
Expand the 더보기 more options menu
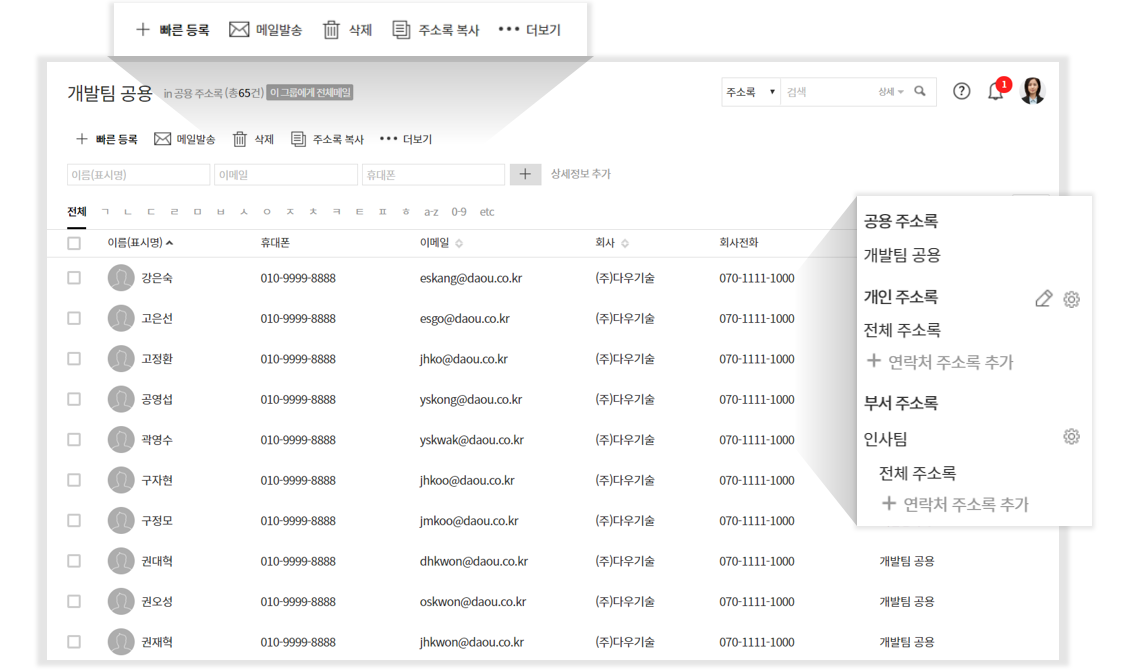pos(395,138)
